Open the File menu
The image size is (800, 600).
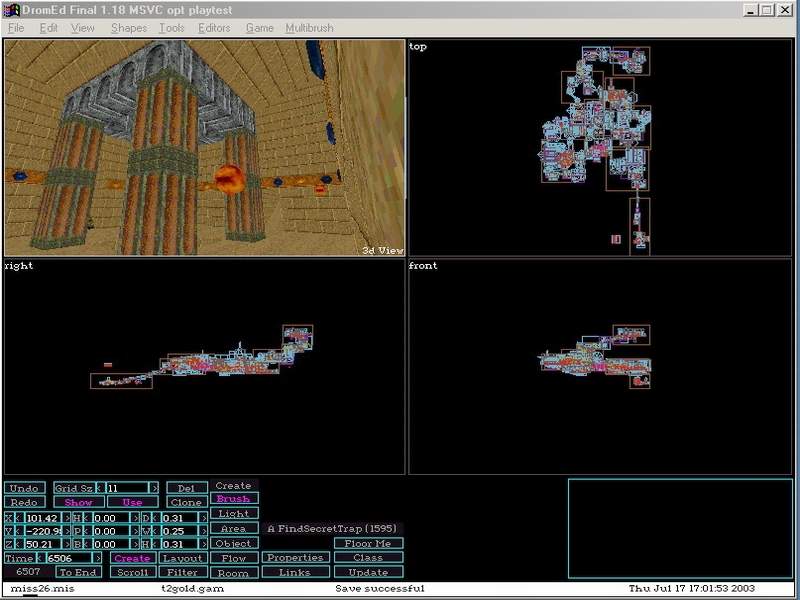coord(16,28)
